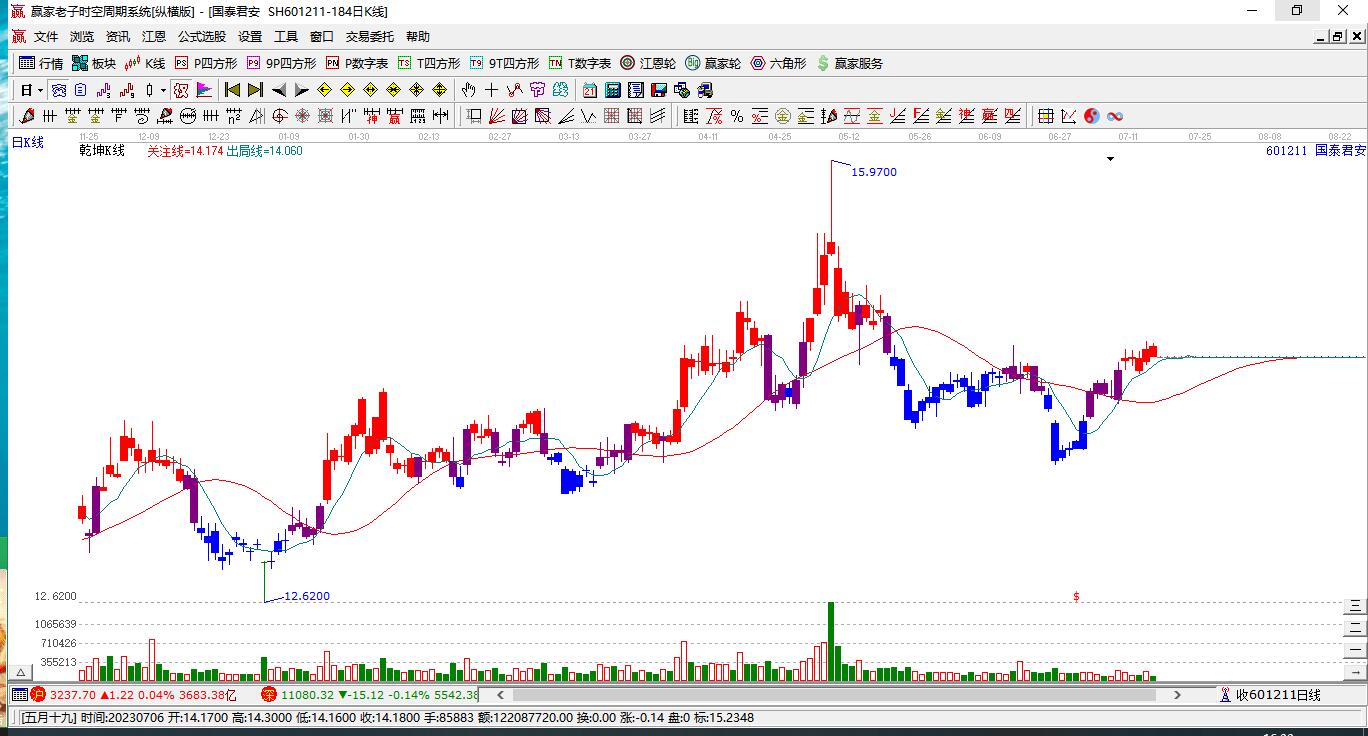Click the top button at volume panel right edge
This screenshot has height=736, width=1368.
pos(1355,605)
